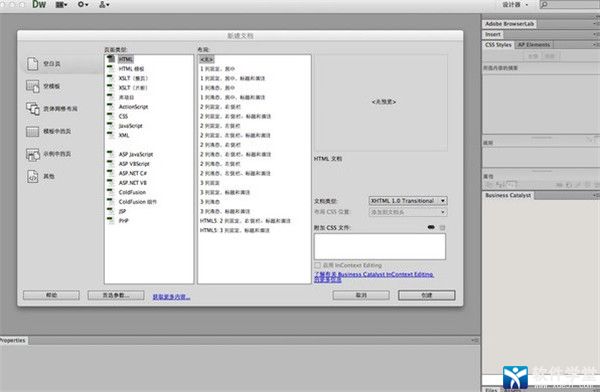
Task: Click the file icon beside CSS
Action: 111,116
